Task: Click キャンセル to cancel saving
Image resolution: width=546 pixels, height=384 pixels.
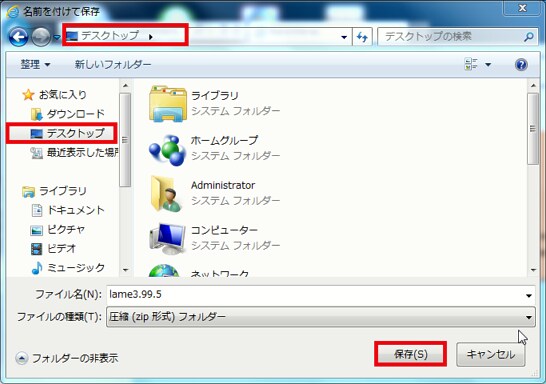Action: coord(491,354)
